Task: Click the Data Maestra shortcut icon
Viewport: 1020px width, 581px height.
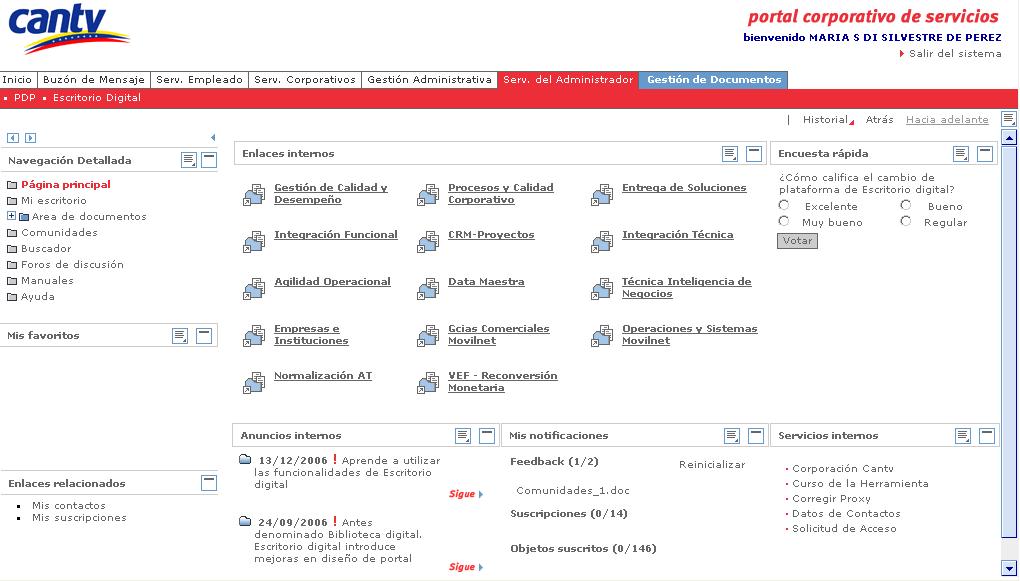Action: pyautogui.click(x=428, y=288)
